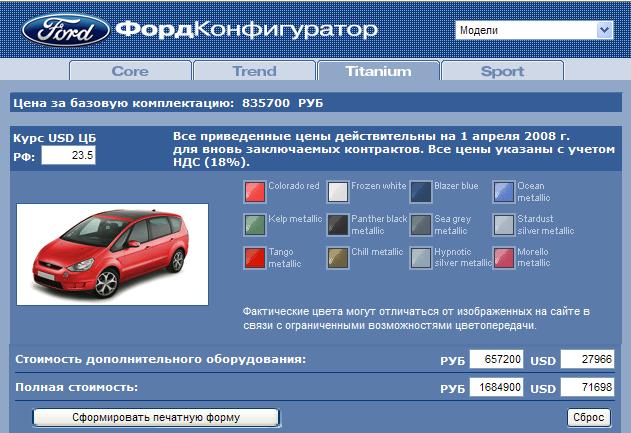This screenshot has height=433, width=631.
Task: Click the Panther black metallic label
Action: pyautogui.click(x=379, y=225)
